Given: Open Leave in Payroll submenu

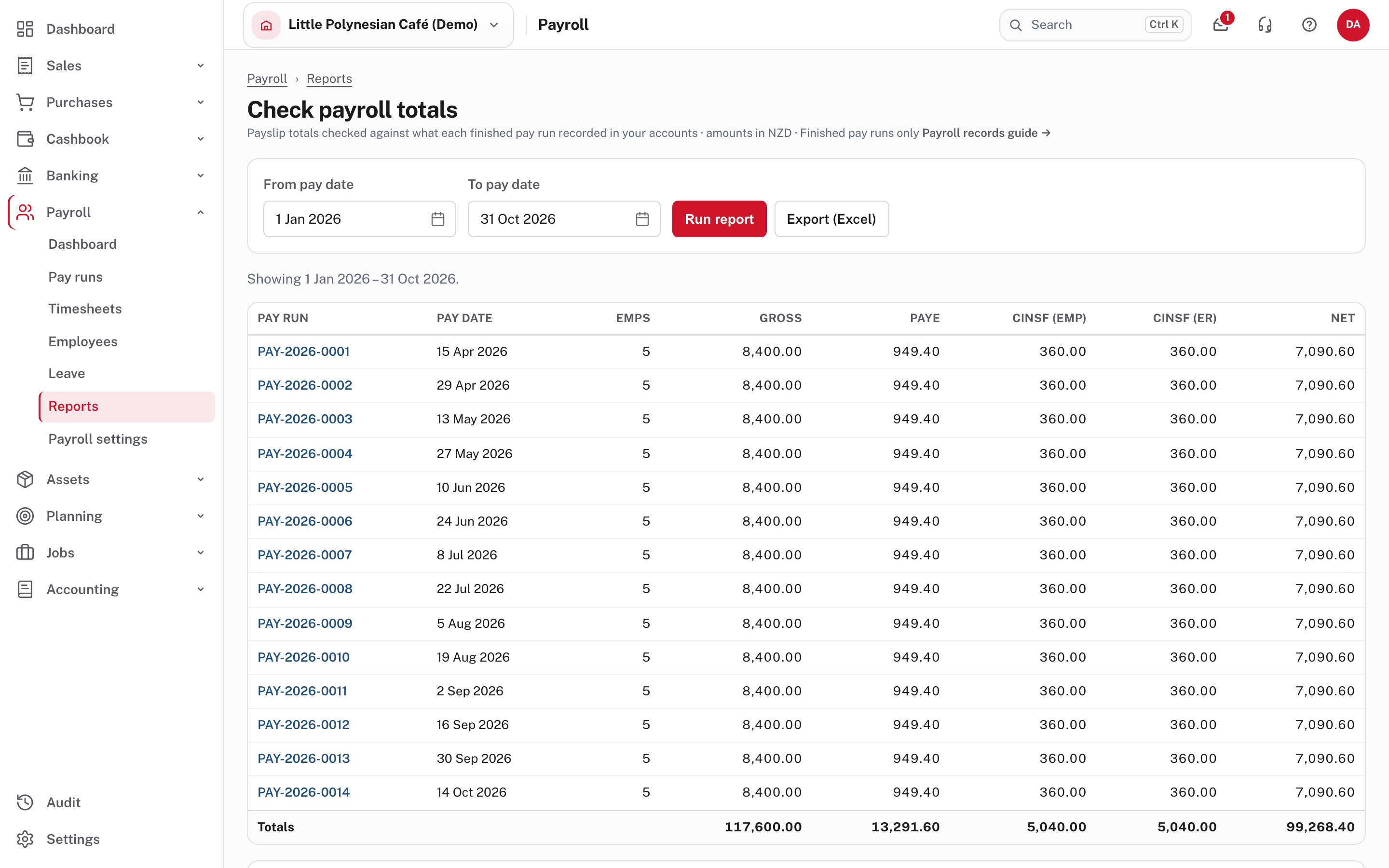Looking at the screenshot, I should point(67,374).
